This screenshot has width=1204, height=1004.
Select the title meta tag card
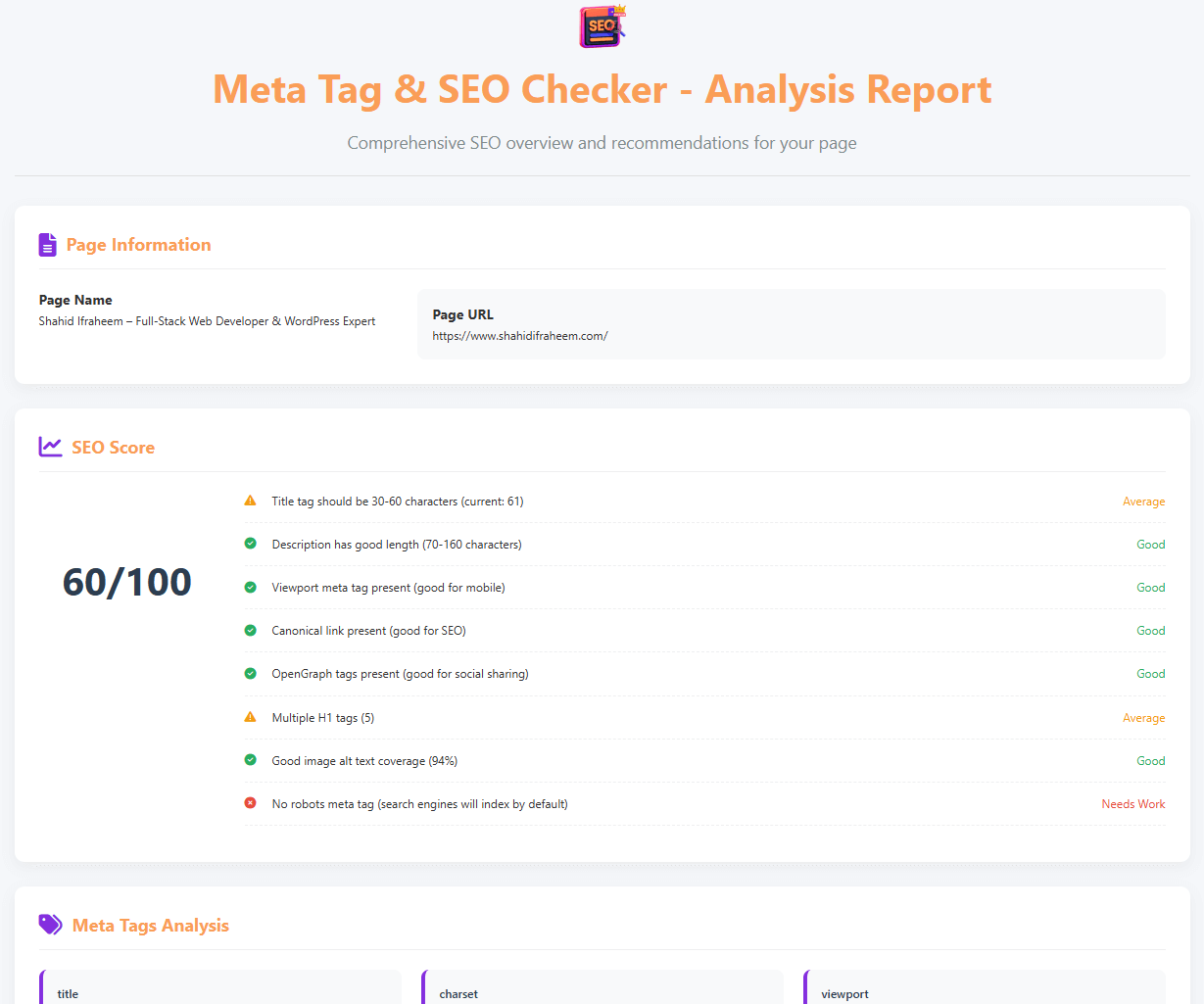pyautogui.click(x=220, y=989)
